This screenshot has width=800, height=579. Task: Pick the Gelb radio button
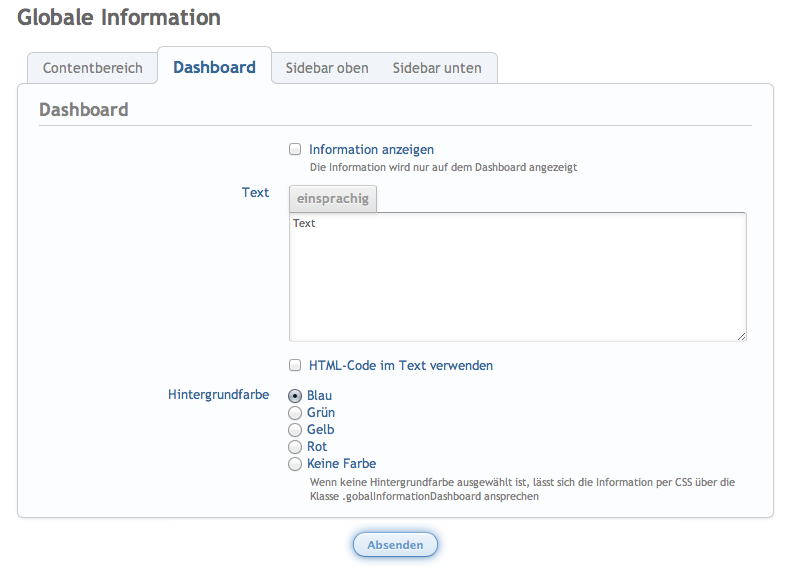[295, 430]
